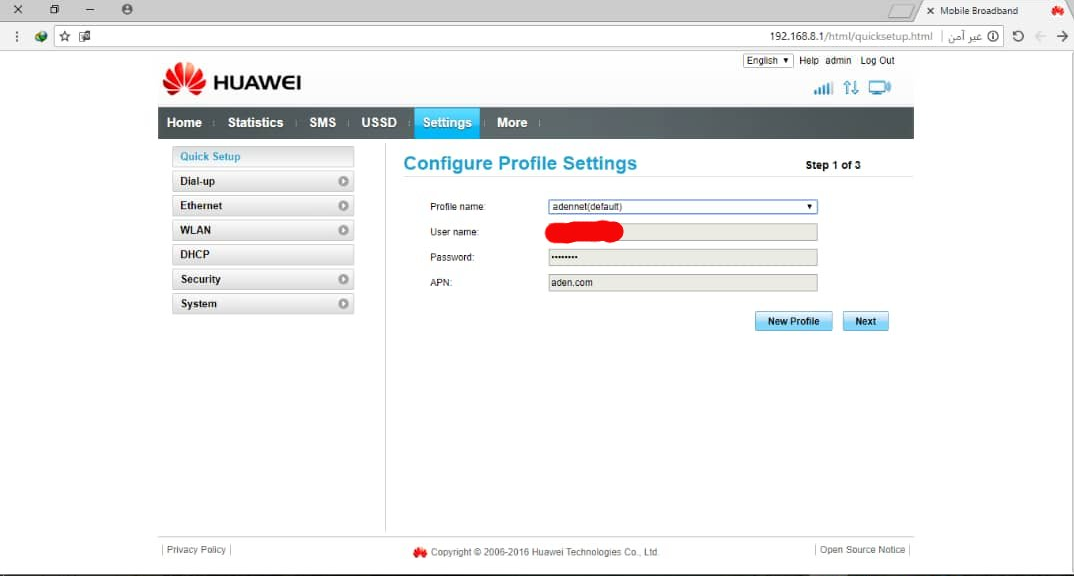
Task: Open the Help link
Action: [x=808, y=60]
